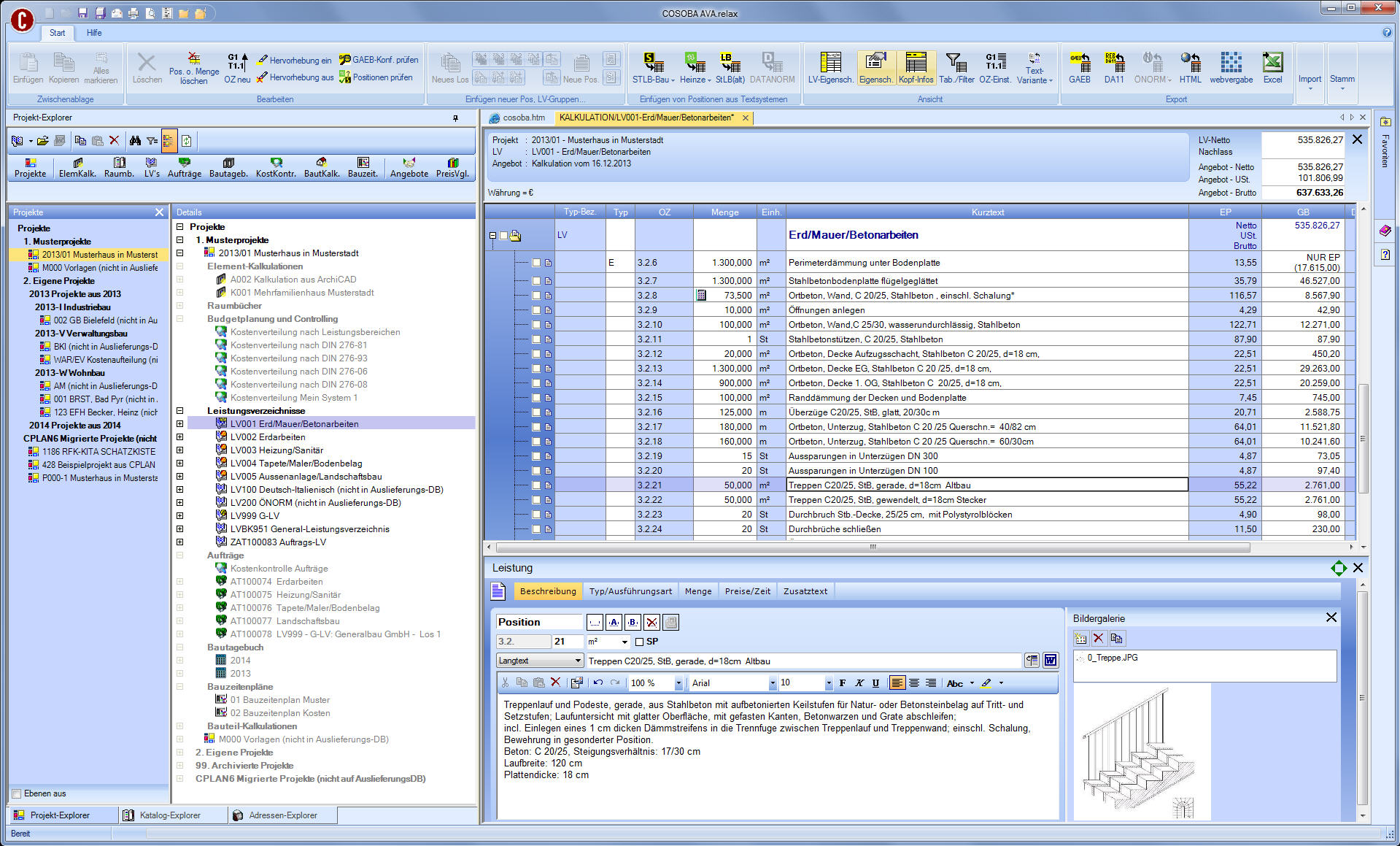Open the PreisVgl. icon in Projekt-Explorer toolbar
Image resolution: width=1400 pixels, height=846 pixels.
(x=452, y=168)
